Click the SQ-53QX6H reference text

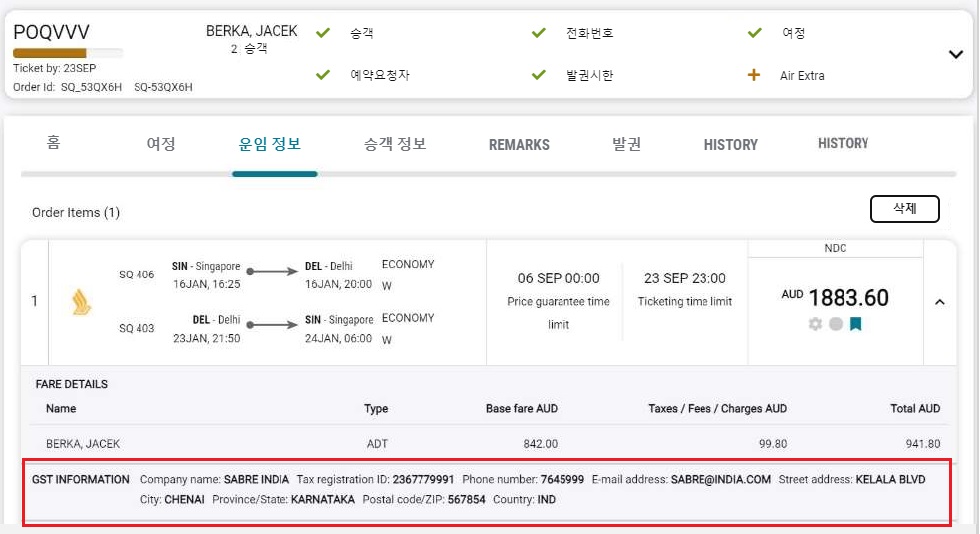(x=163, y=87)
